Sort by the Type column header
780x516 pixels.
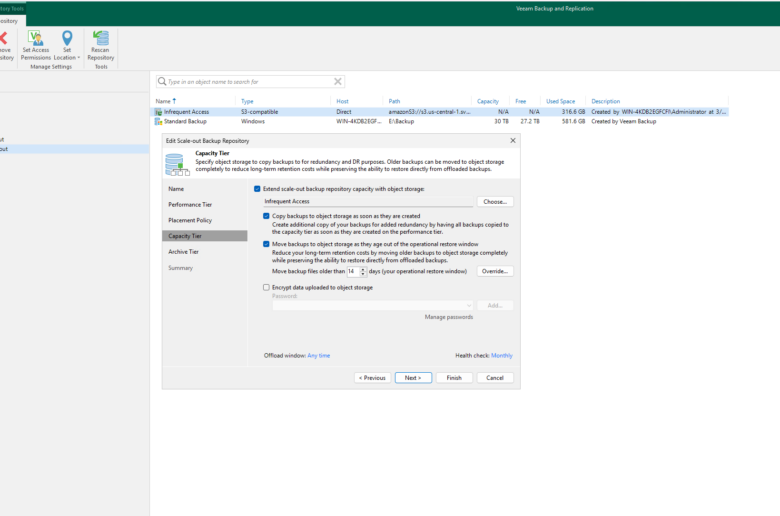pos(247,102)
